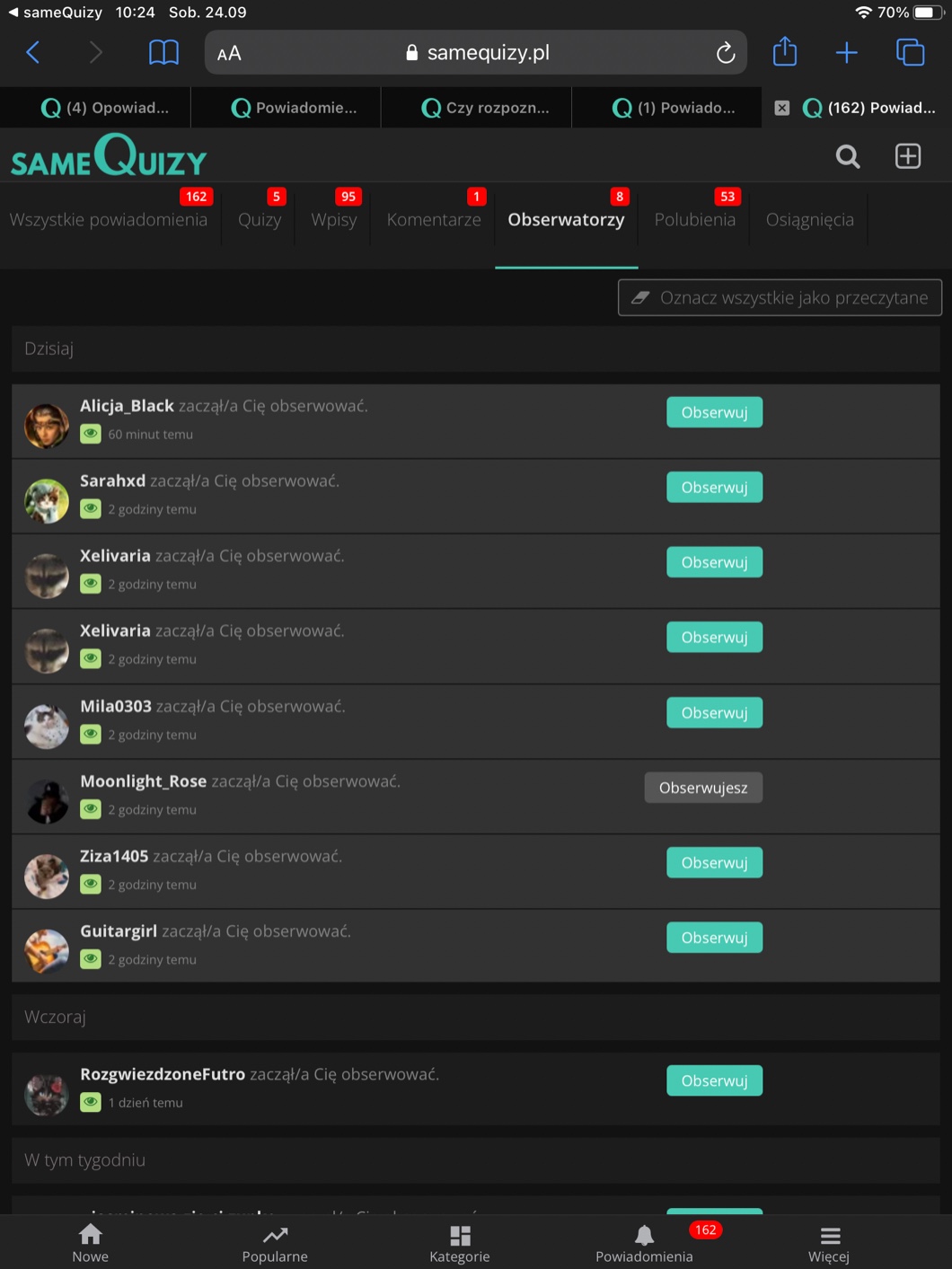
Task: Reload the page with refresh icon
Action: (726, 53)
